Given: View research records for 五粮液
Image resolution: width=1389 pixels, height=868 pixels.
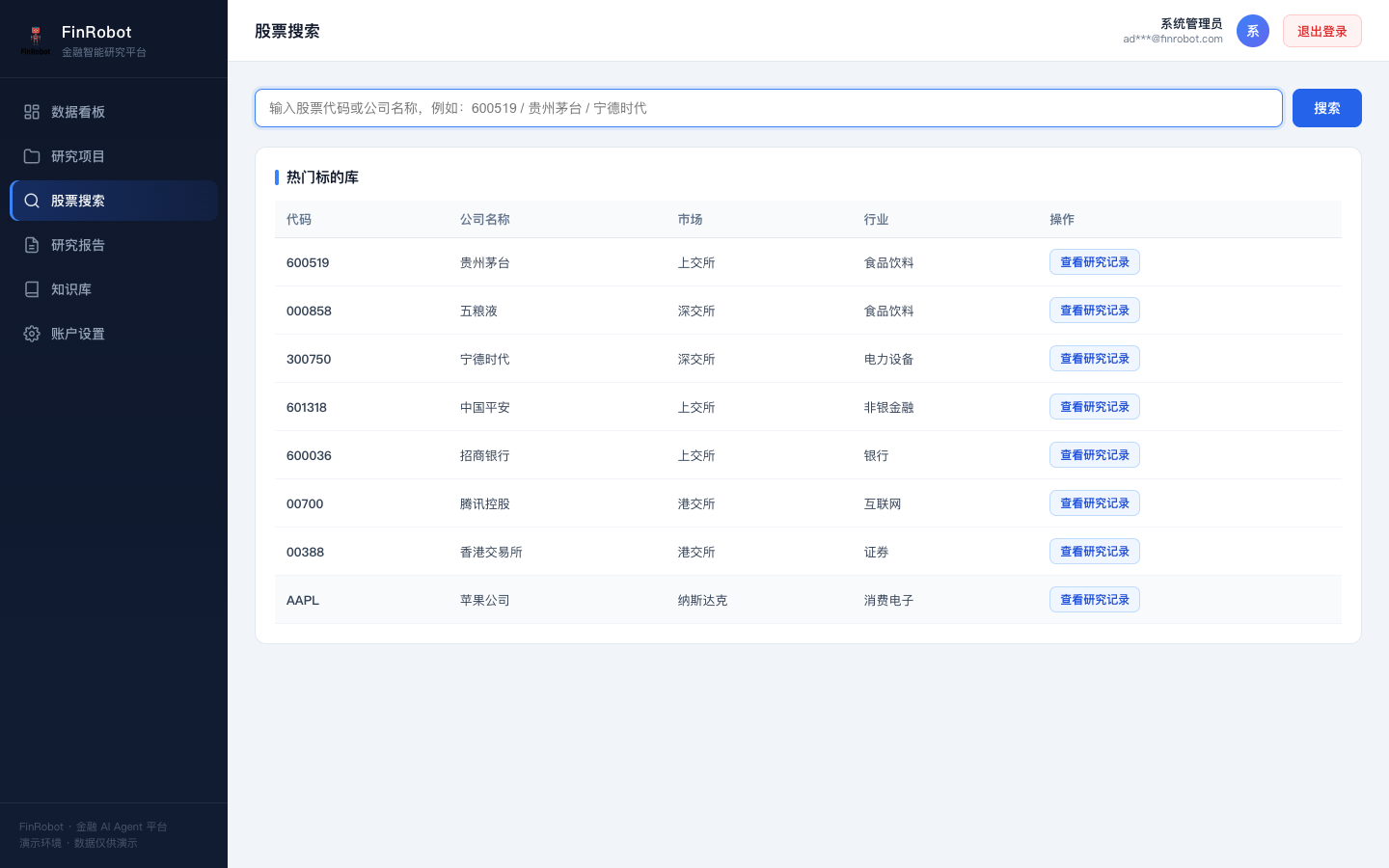Looking at the screenshot, I should click(1095, 311).
